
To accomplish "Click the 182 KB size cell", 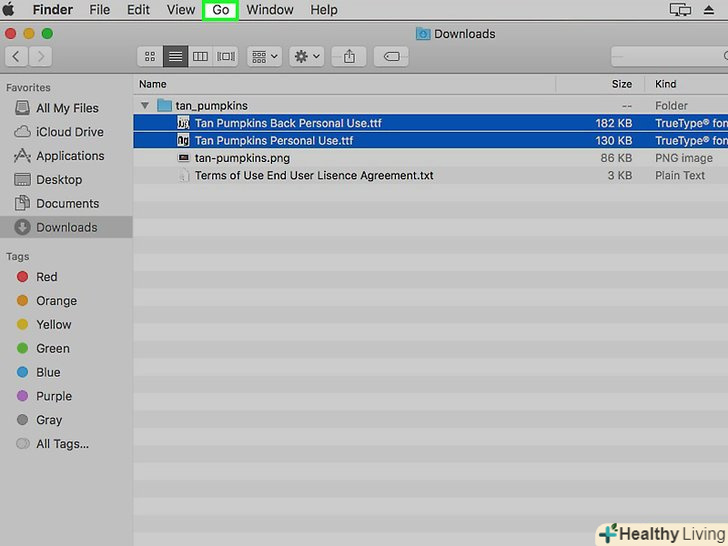I will pos(614,123).
